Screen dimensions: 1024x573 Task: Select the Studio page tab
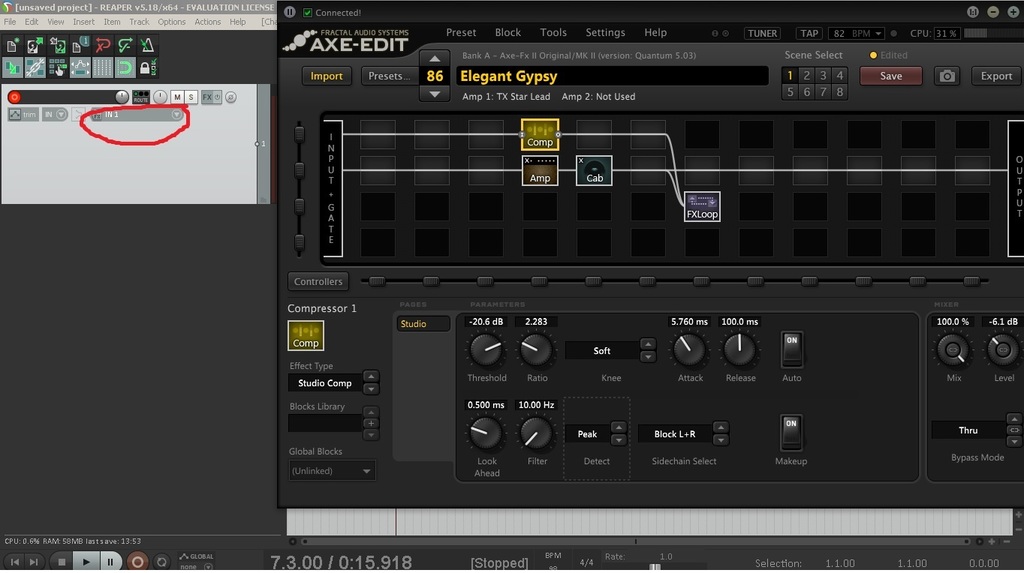(423, 324)
